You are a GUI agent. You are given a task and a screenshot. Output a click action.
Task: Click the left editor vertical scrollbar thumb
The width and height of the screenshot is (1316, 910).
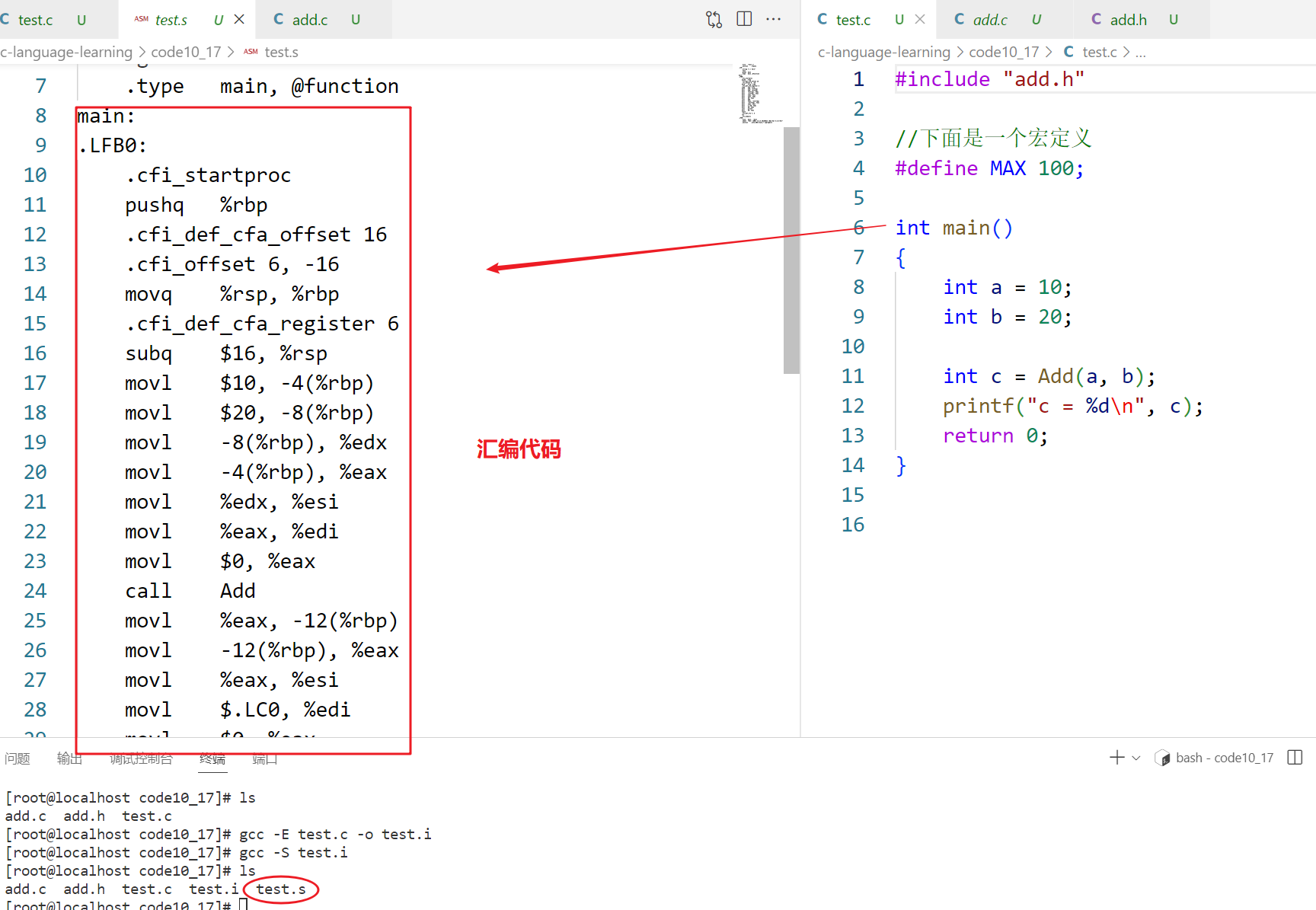pyautogui.click(x=791, y=251)
